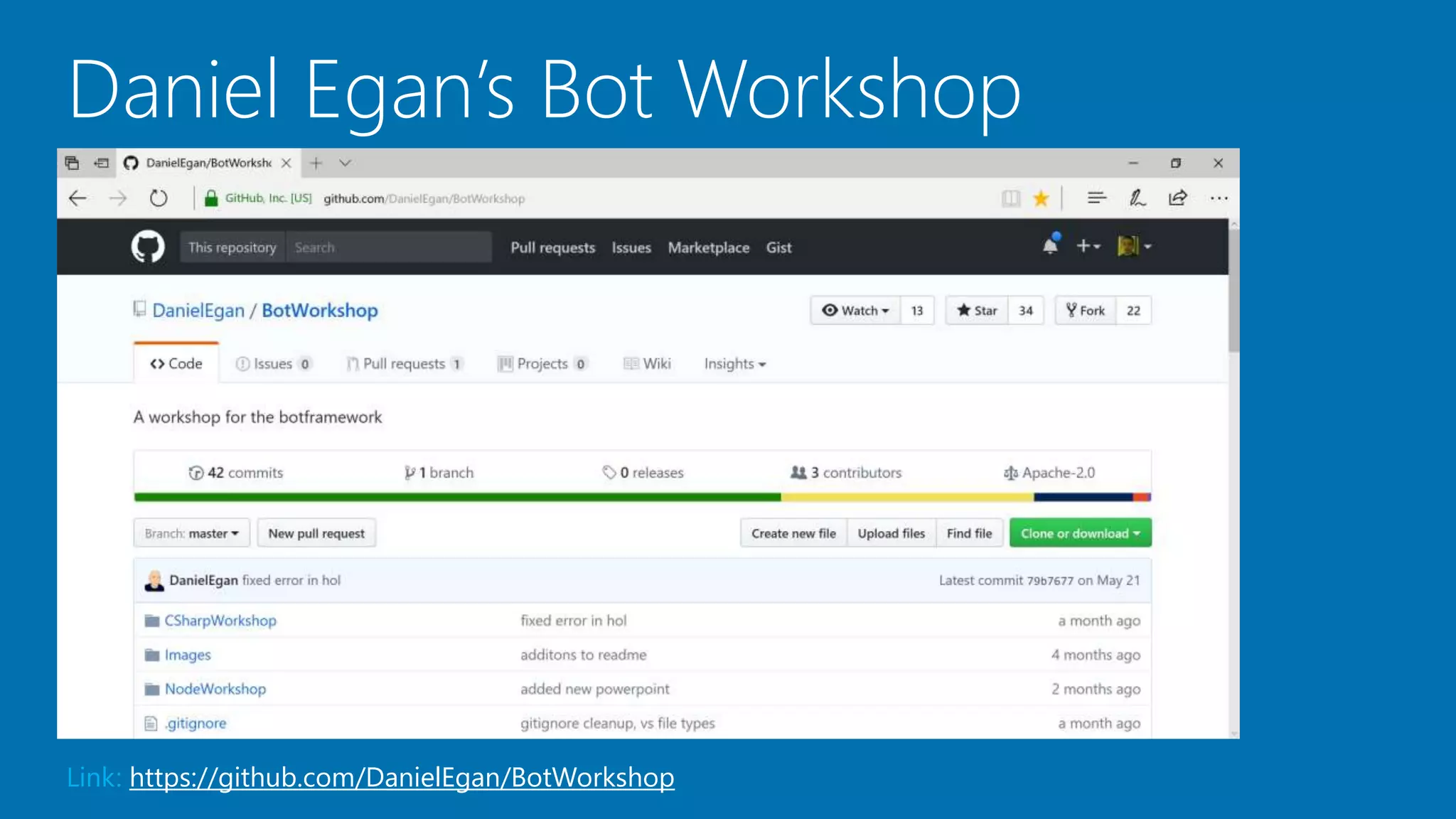Click the page vertical scrollbar thumb
Viewport: 1456px width, 819px height.
click(x=1233, y=290)
